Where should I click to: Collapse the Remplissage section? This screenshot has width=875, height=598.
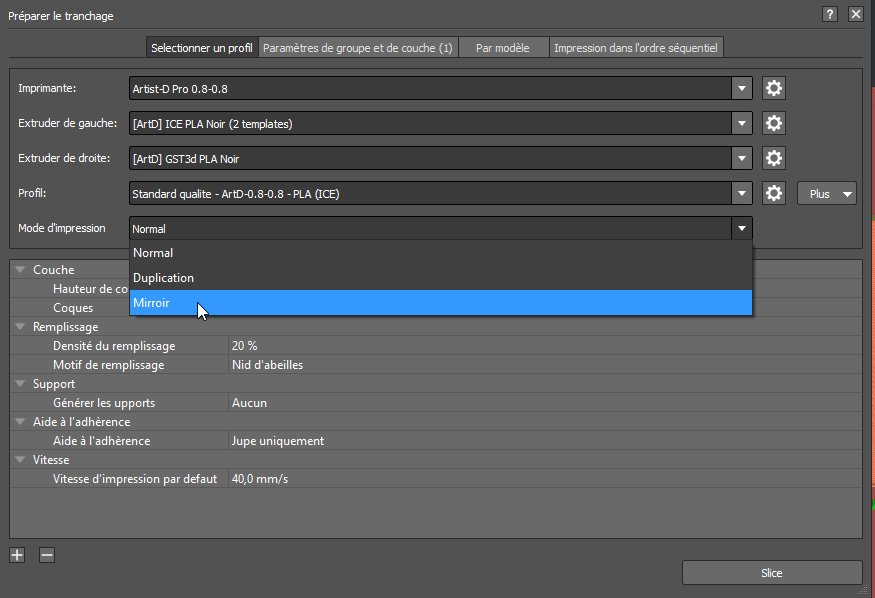click(x=20, y=327)
